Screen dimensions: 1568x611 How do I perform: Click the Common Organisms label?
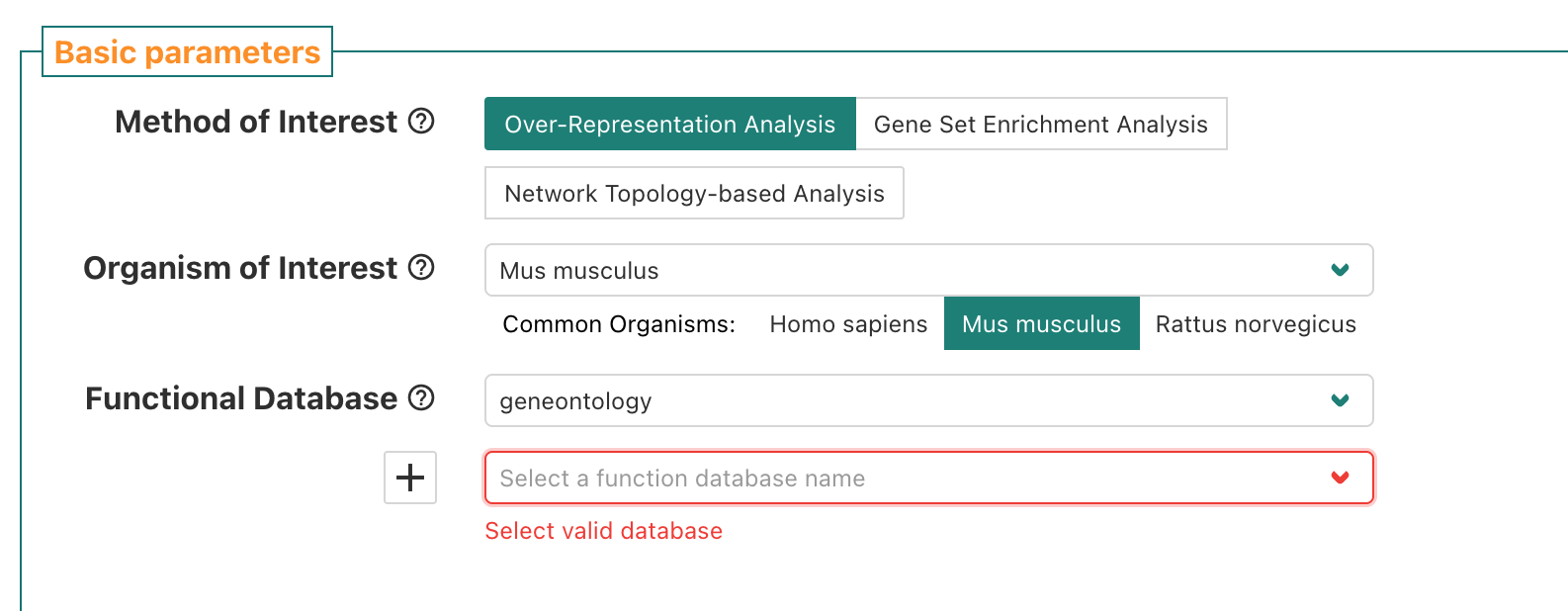tap(619, 324)
